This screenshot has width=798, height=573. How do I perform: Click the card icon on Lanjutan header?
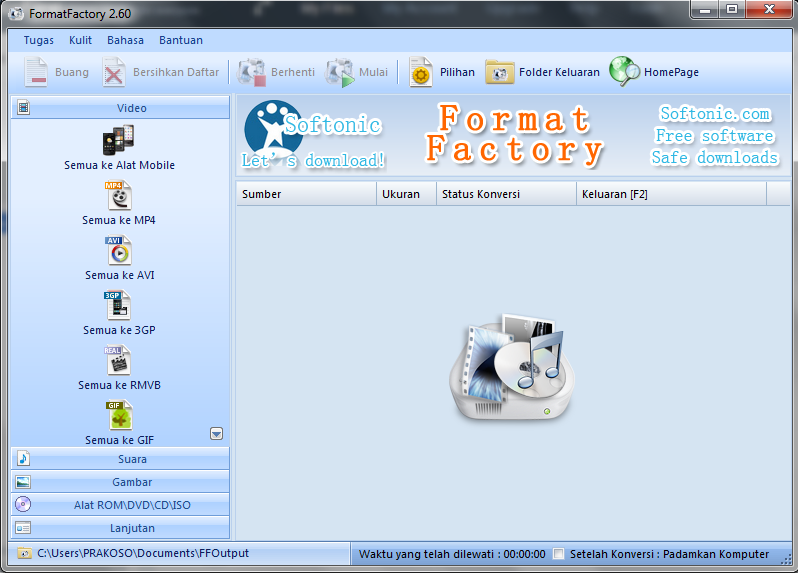(x=23, y=528)
